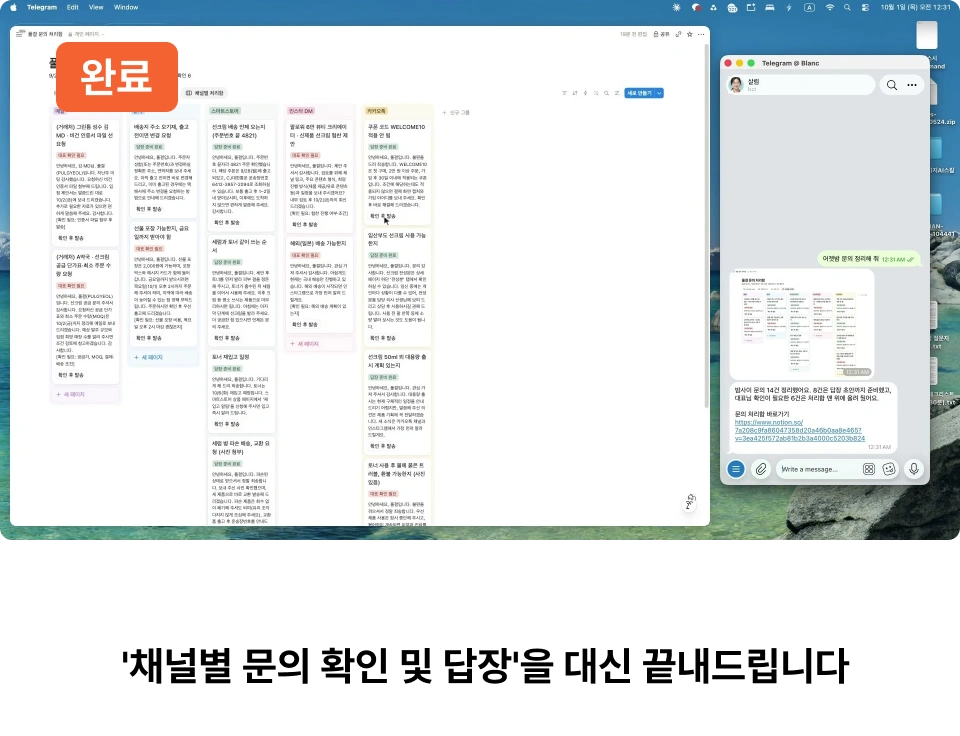Screen dimensions: 960x736
Task: Click the 개인 페이지 breadcrumb dropdown
Action: 86,34
